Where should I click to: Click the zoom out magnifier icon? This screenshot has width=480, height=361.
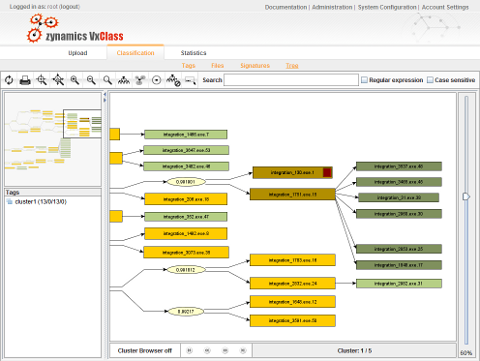coord(91,80)
